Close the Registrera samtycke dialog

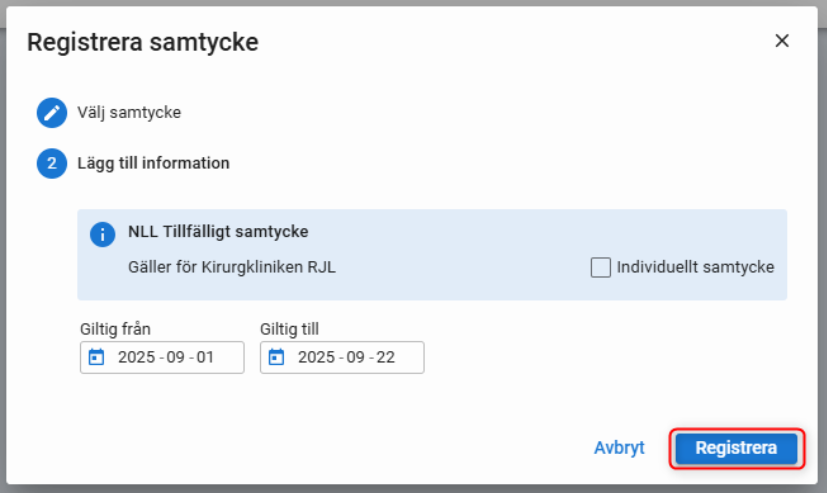782,41
